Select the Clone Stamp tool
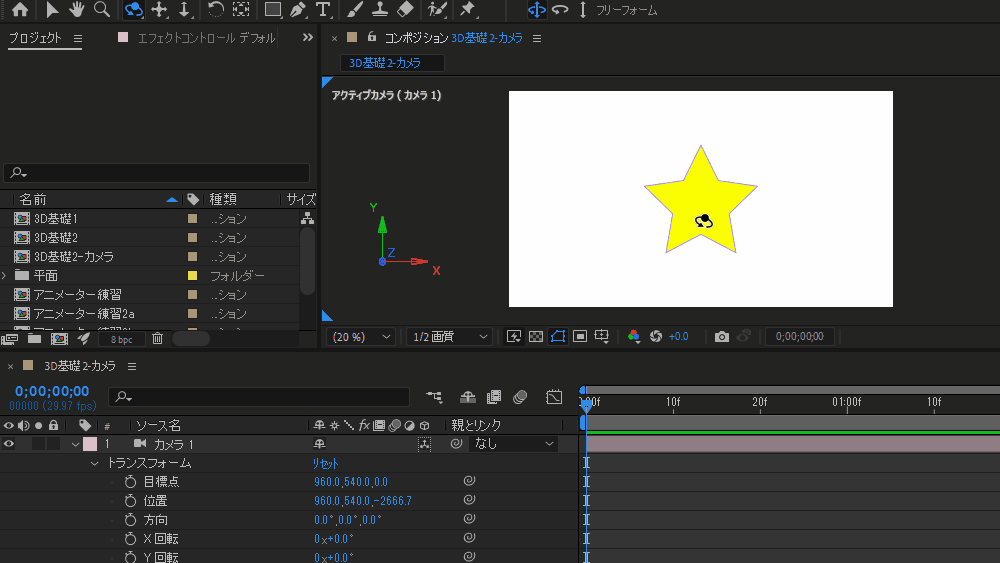 pos(380,10)
